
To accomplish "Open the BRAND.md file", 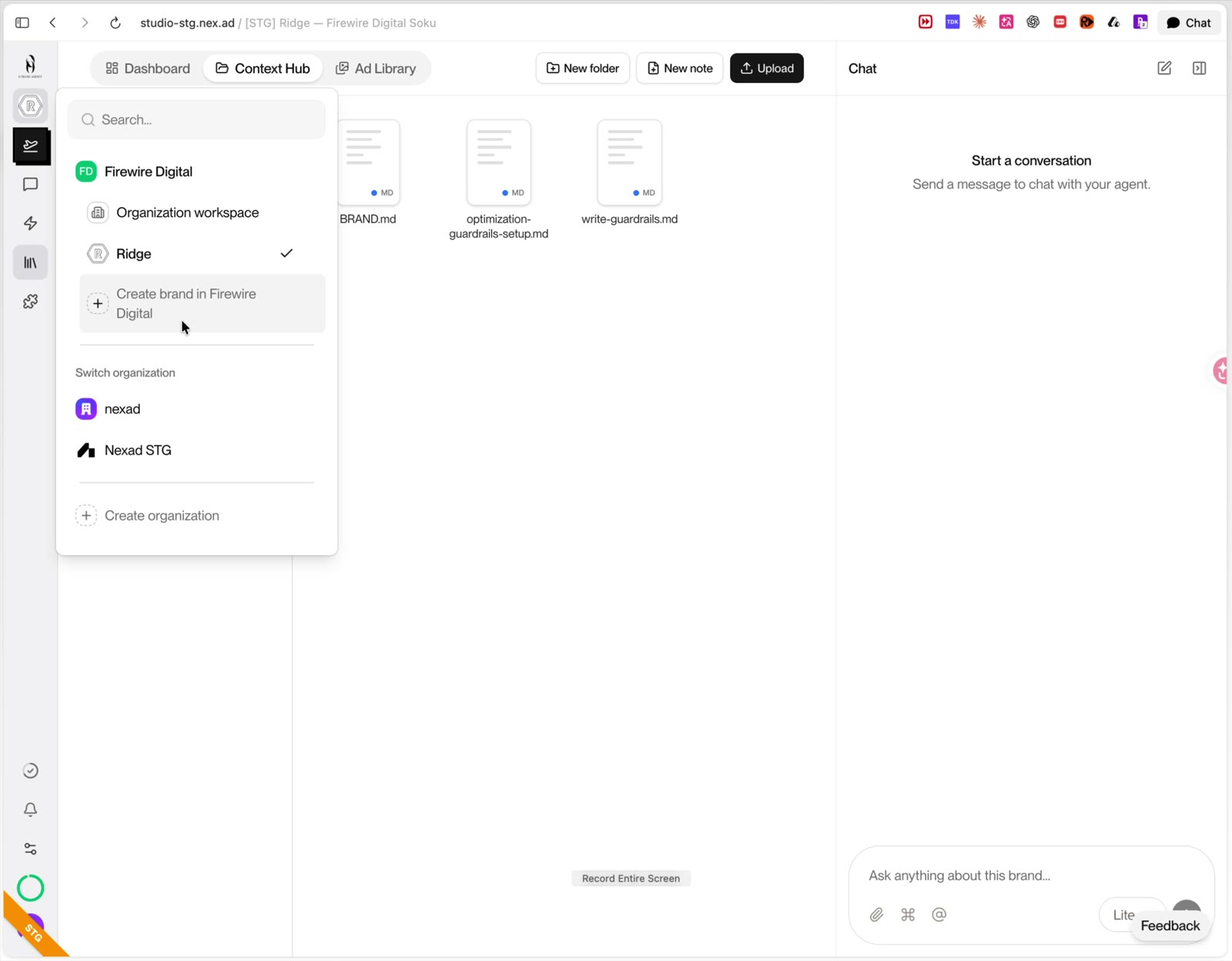I will coord(368,172).
